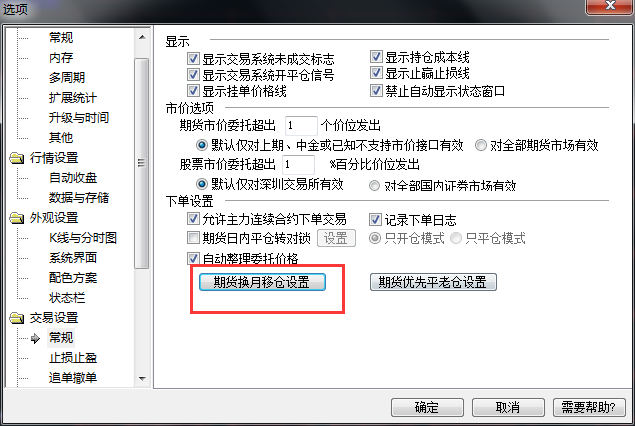The image size is (635, 426).
Task: Select K线与分时图 in settings tree
Action: point(83,238)
